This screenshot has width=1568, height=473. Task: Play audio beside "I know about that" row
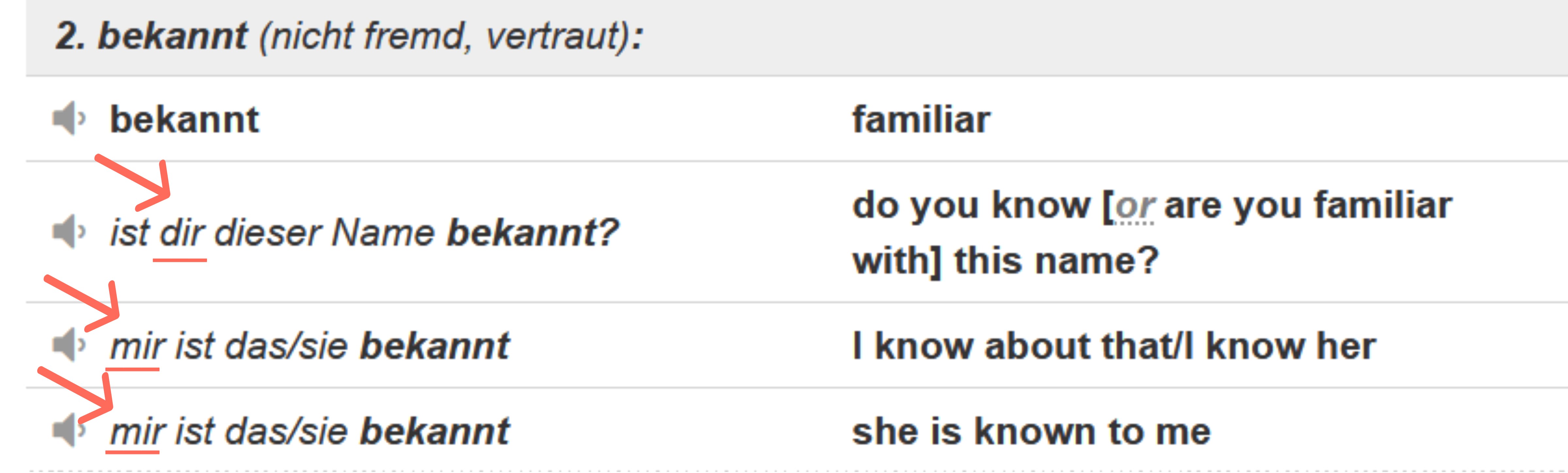click(x=68, y=345)
